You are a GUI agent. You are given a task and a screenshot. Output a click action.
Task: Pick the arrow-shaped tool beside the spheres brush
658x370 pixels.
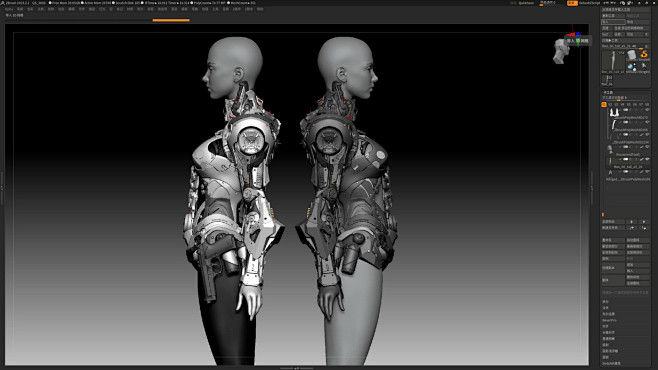pos(644,67)
